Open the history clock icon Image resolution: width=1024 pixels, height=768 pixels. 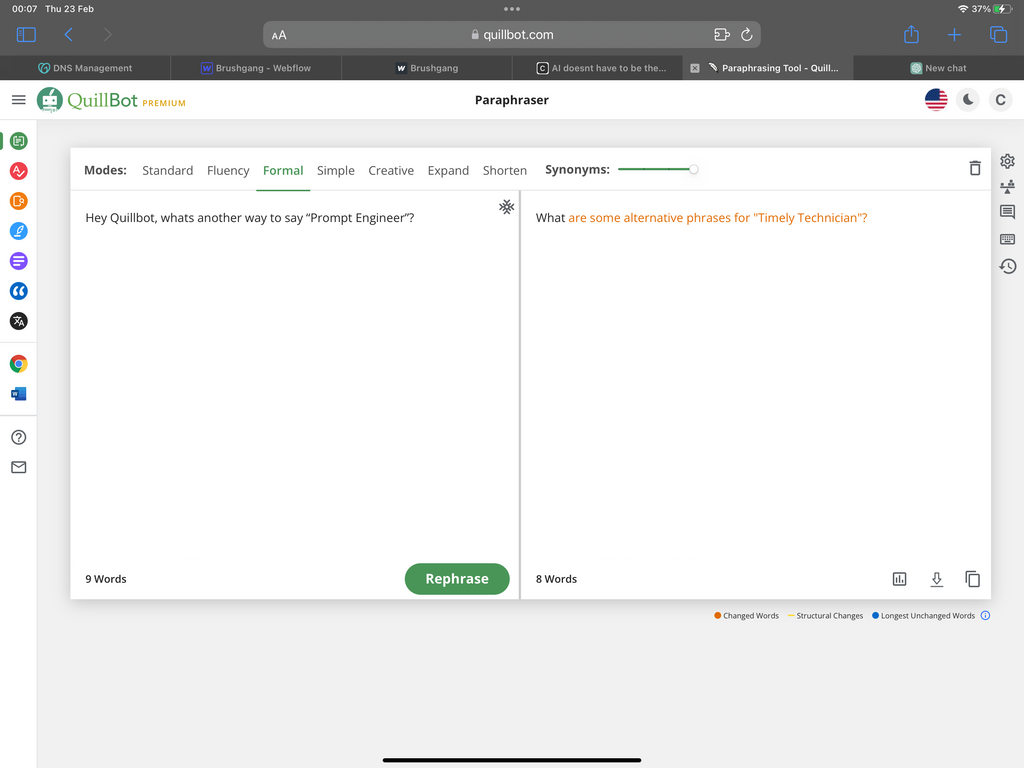point(1008,266)
